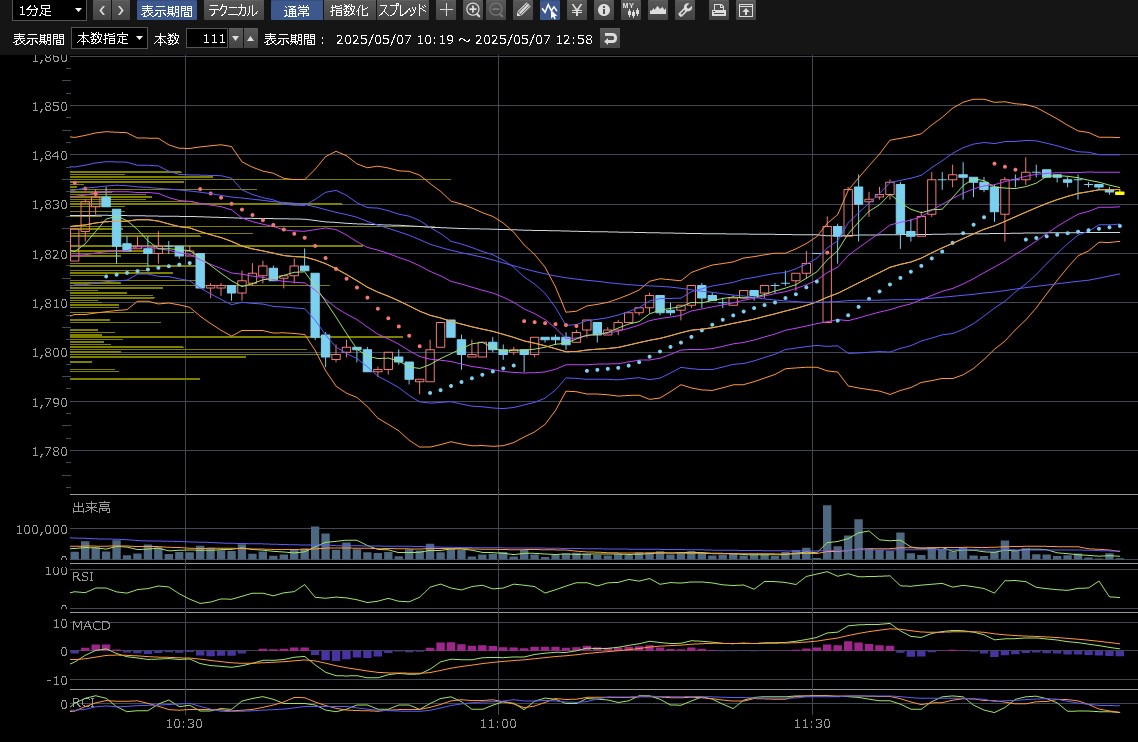Export chart with the upload window icon

[x=745, y=10]
